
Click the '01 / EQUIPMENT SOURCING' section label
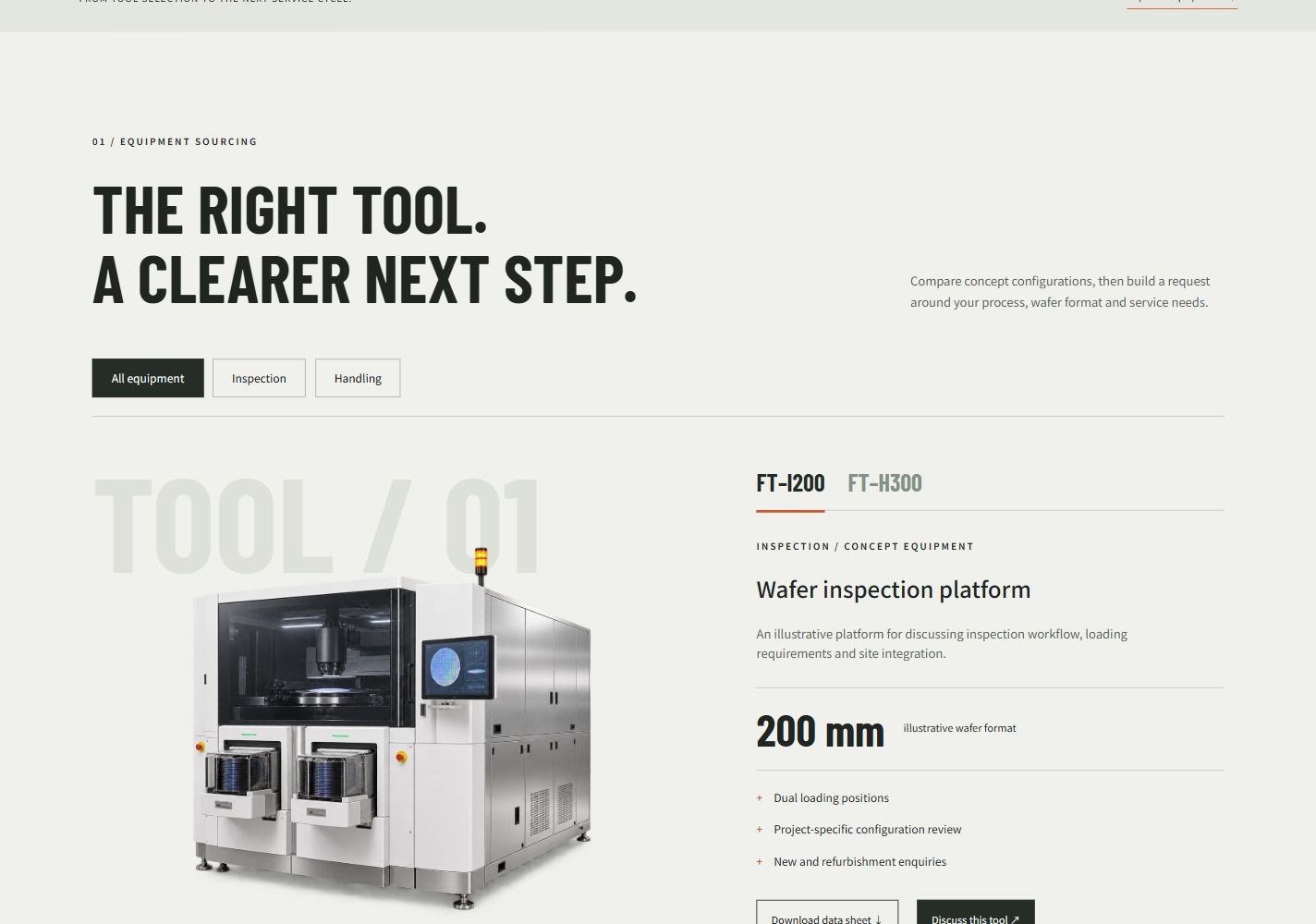tap(175, 141)
